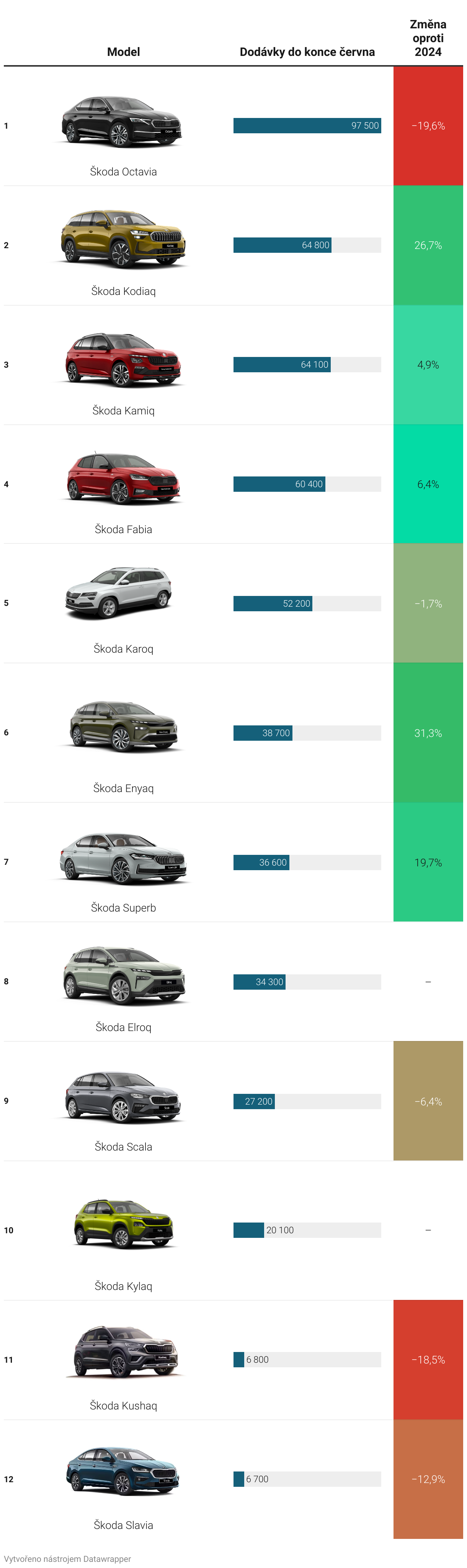Screen dimensions: 467x1568
Task: Click the tan −6,4% Scala change cell
Action: (x=428, y=1100)
